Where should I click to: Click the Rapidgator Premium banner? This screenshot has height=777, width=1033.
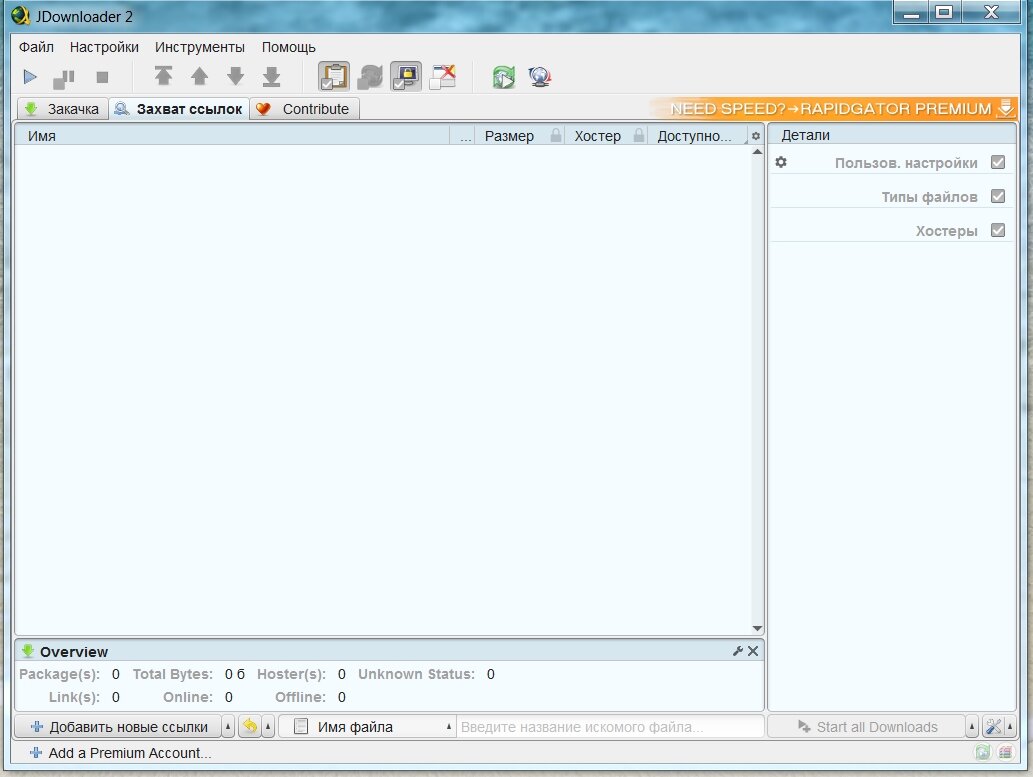(834, 108)
